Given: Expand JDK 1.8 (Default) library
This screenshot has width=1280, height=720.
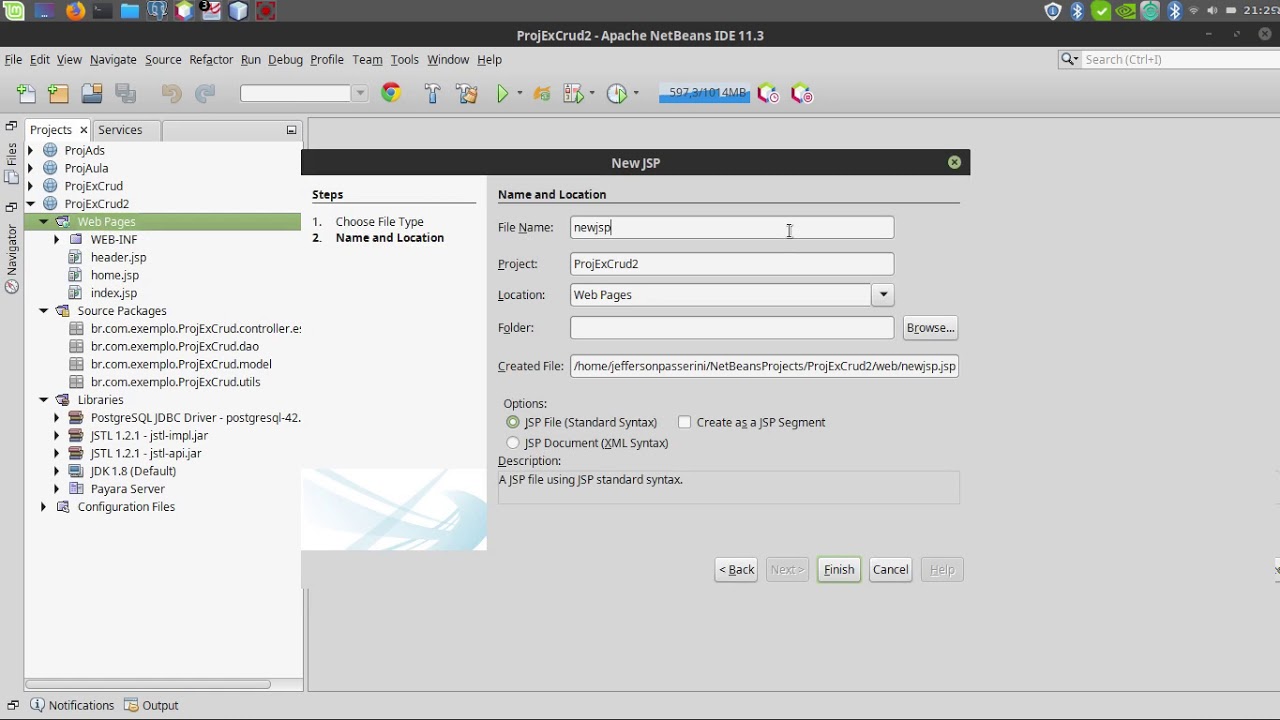Looking at the screenshot, I should click(56, 471).
